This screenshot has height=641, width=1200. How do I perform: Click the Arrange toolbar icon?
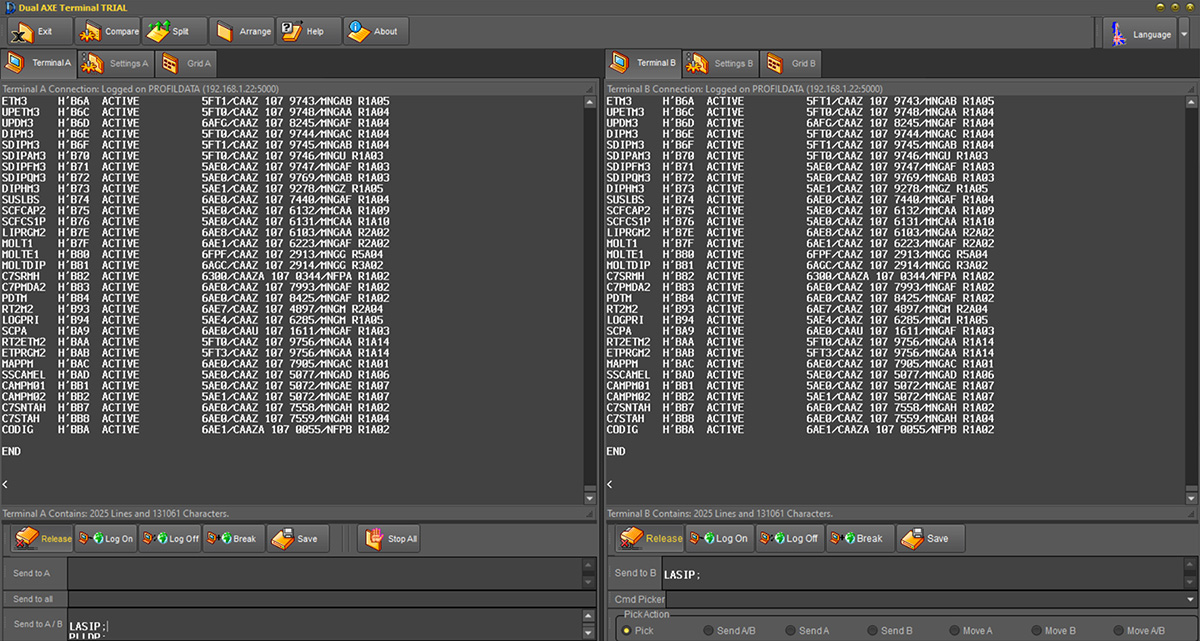point(242,31)
